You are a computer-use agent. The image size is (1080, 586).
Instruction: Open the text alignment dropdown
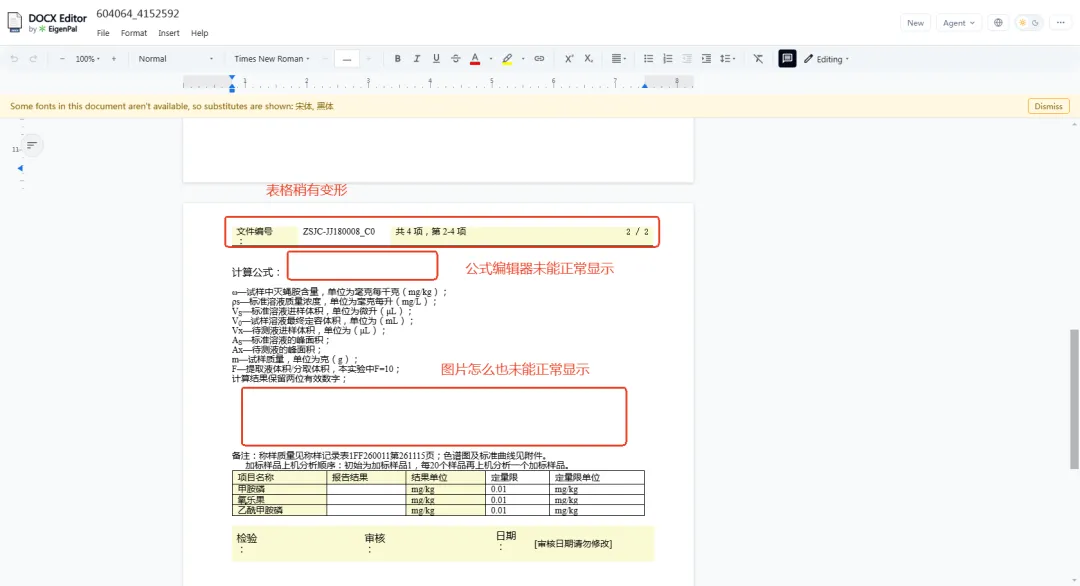(619, 59)
